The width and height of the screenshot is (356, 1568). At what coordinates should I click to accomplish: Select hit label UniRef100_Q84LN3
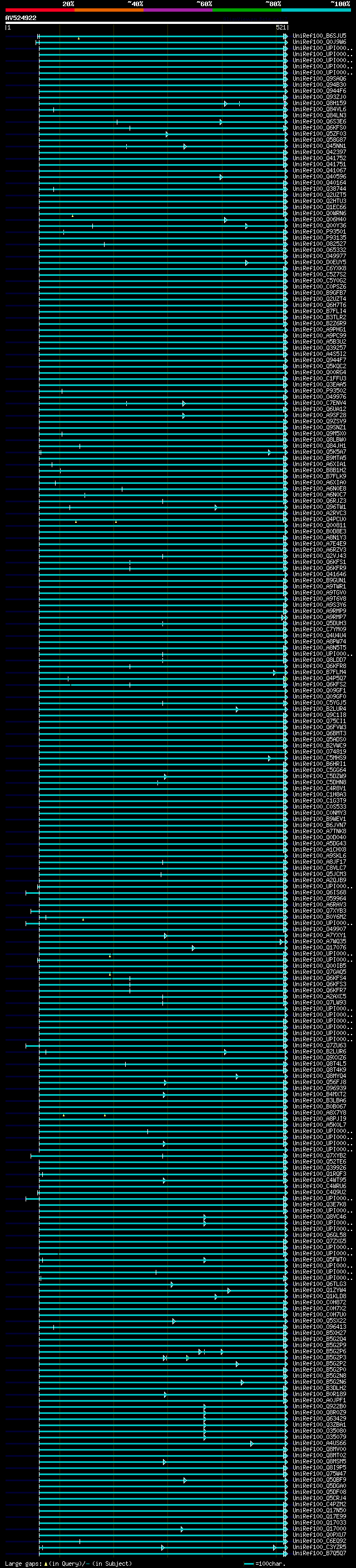(x=319, y=115)
